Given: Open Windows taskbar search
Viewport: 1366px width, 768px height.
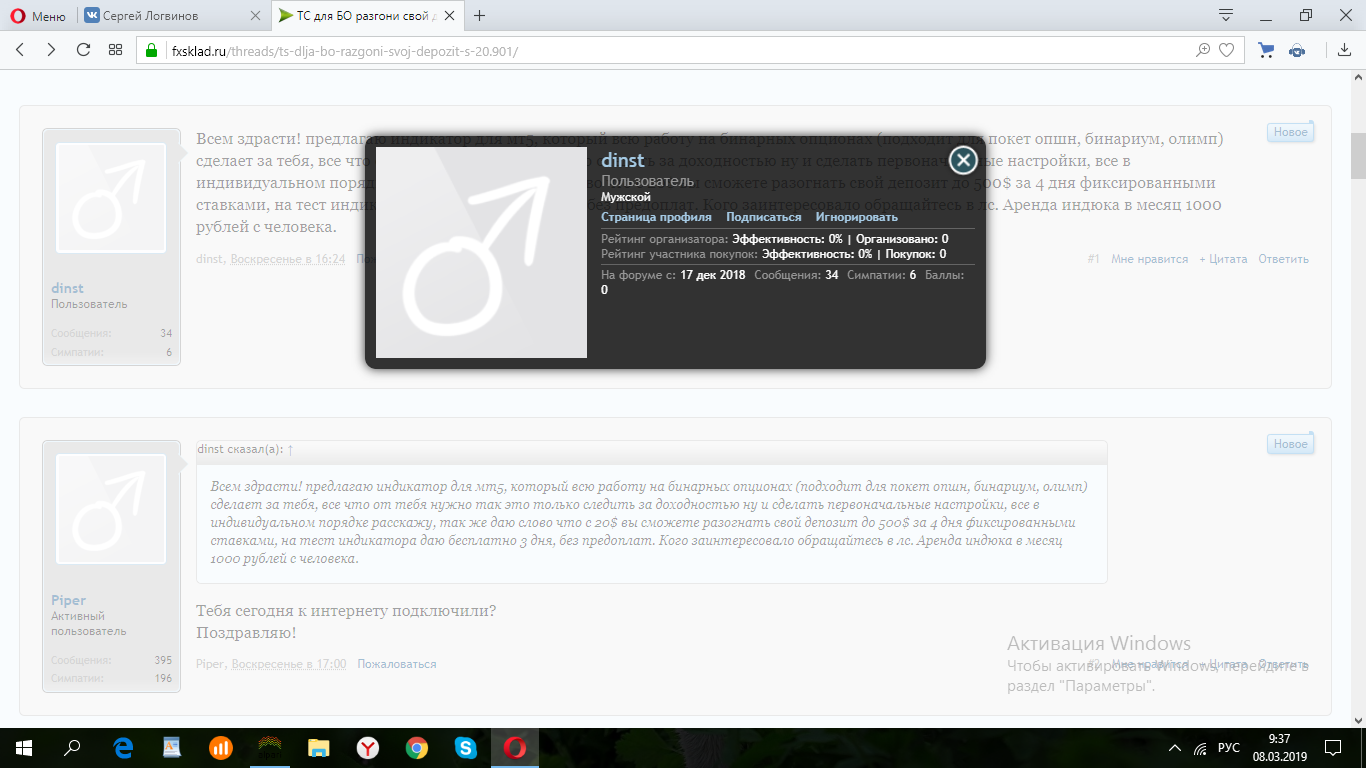Looking at the screenshot, I should coord(72,748).
